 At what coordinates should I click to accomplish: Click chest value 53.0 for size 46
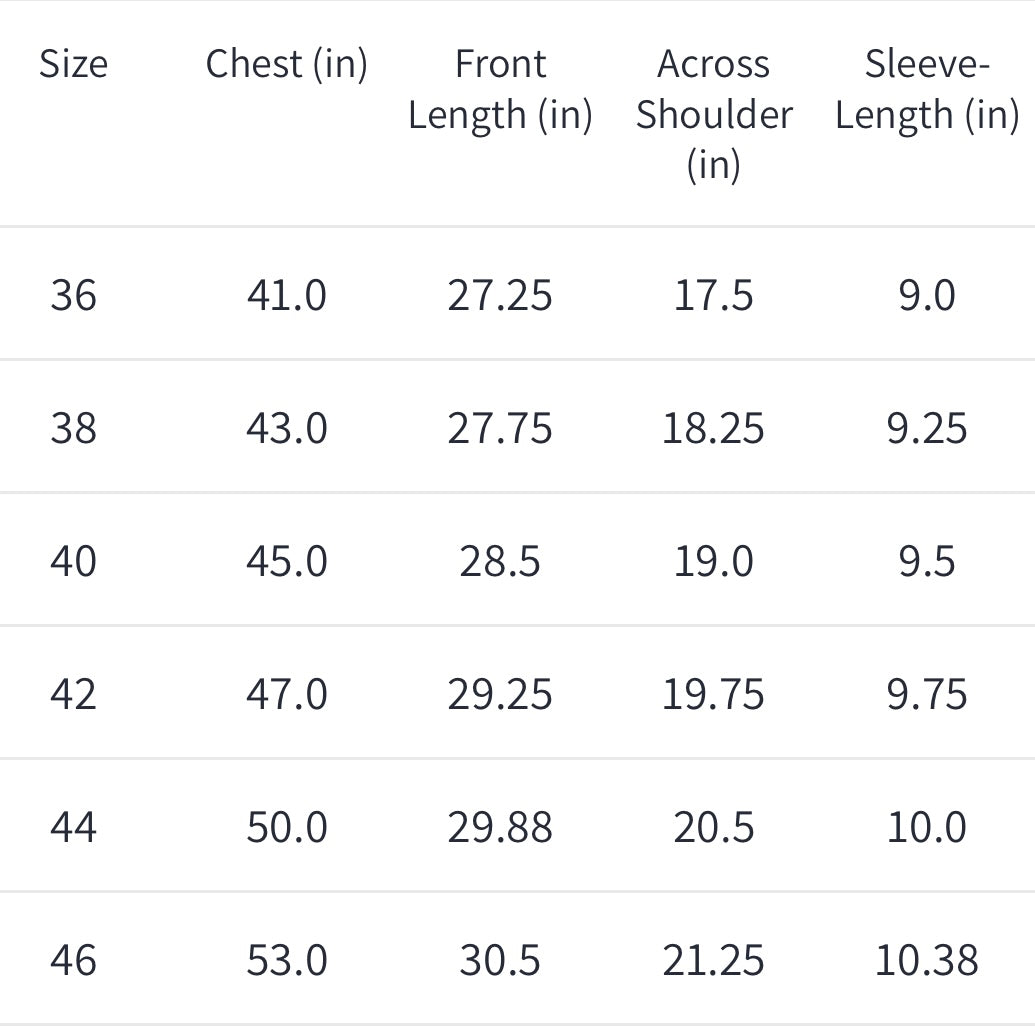point(286,960)
